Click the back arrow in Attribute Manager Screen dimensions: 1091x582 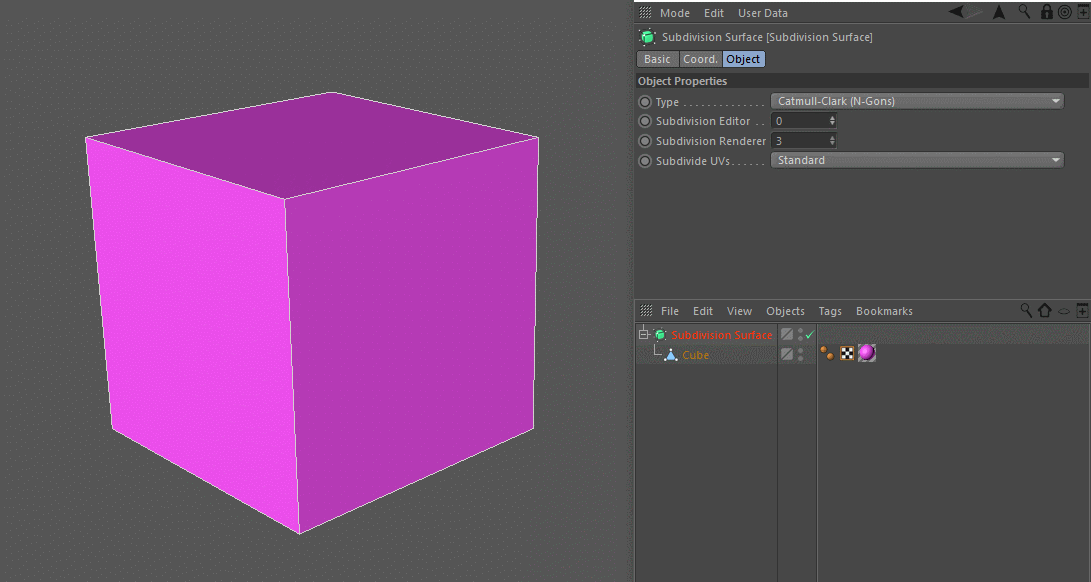tap(957, 12)
